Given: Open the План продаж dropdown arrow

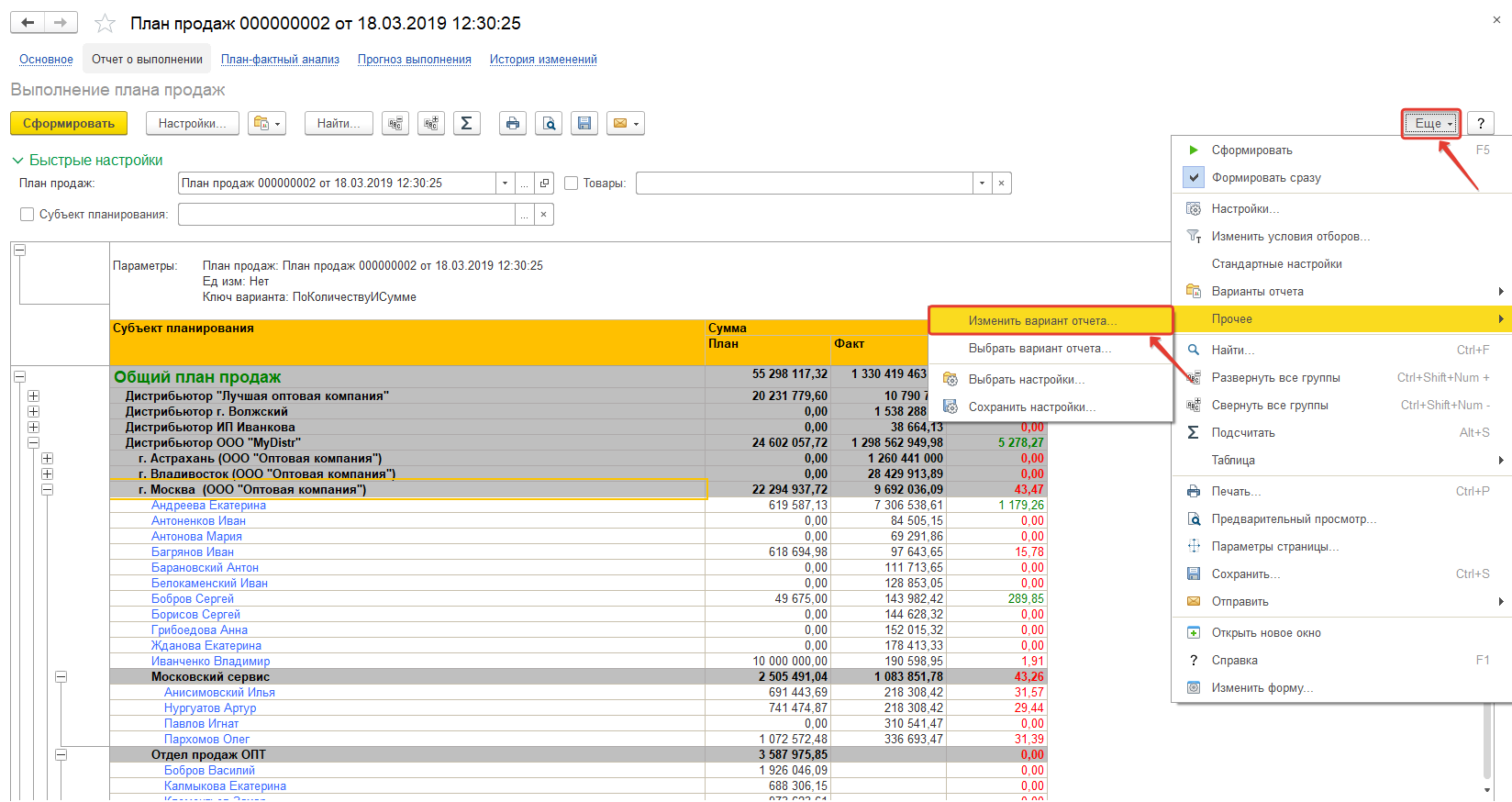Looking at the screenshot, I should pos(505,184).
